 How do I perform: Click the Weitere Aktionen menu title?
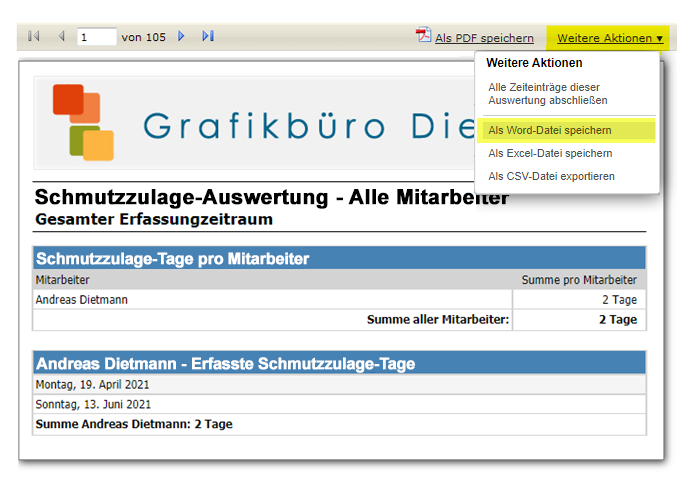[534, 63]
